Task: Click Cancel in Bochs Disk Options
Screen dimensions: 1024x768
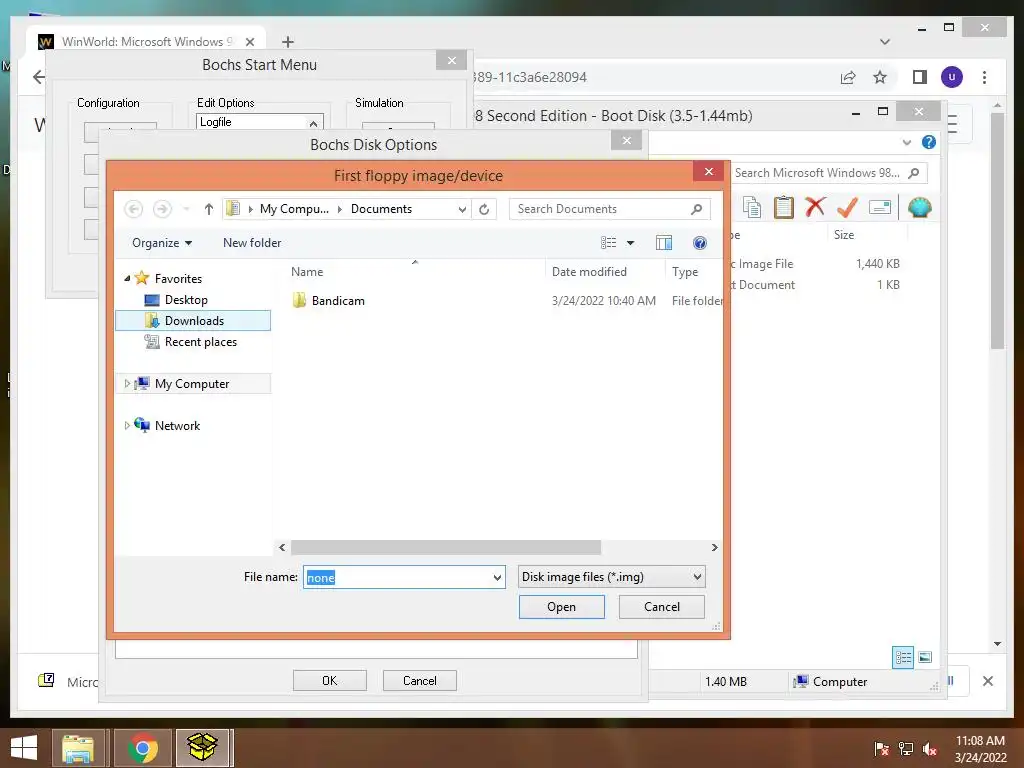Action: coord(419,680)
